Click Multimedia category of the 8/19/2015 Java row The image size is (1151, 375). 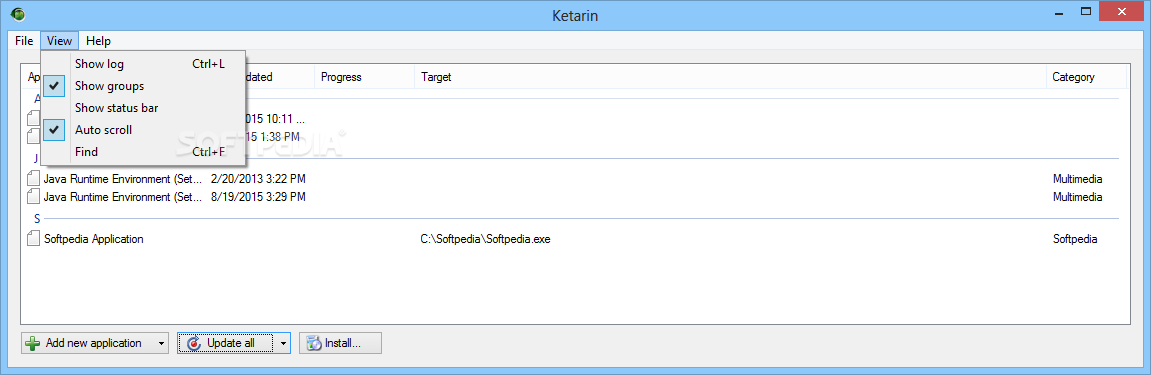tap(1077, 197)
